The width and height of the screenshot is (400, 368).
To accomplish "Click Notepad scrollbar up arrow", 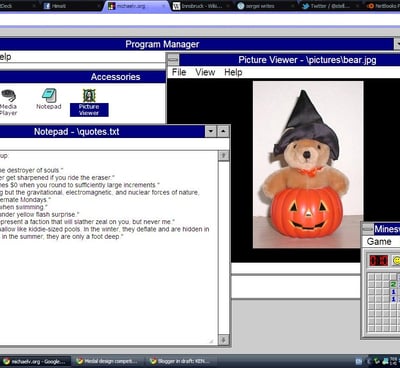I will [x=223, y=155].
